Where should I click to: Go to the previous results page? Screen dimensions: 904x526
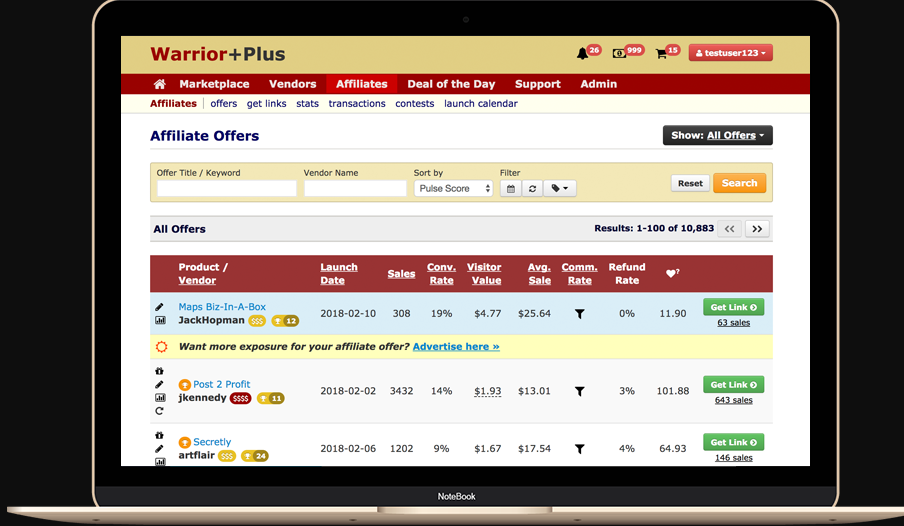(729, 229)
